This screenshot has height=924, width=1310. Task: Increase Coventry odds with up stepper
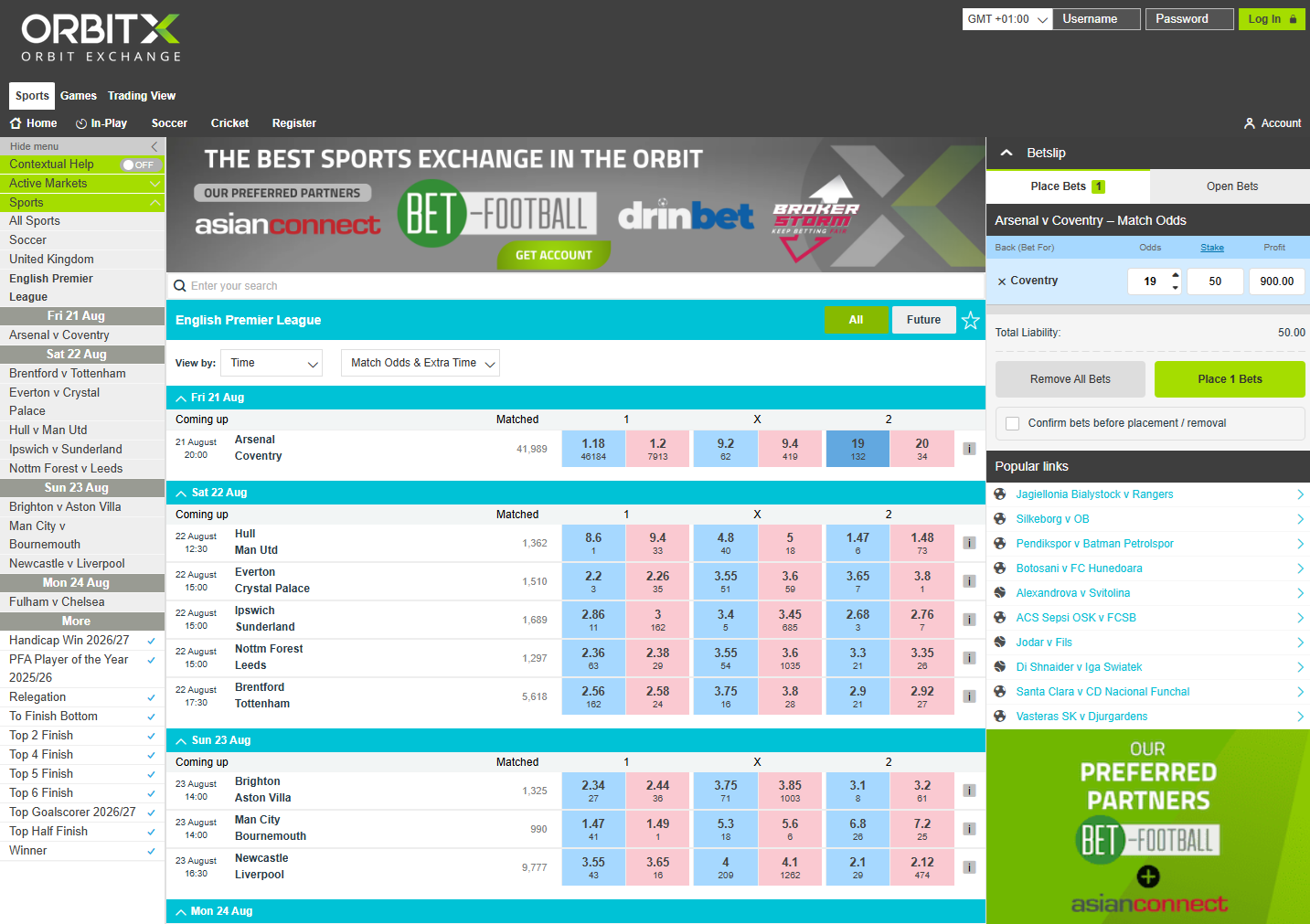point(1176,275)
